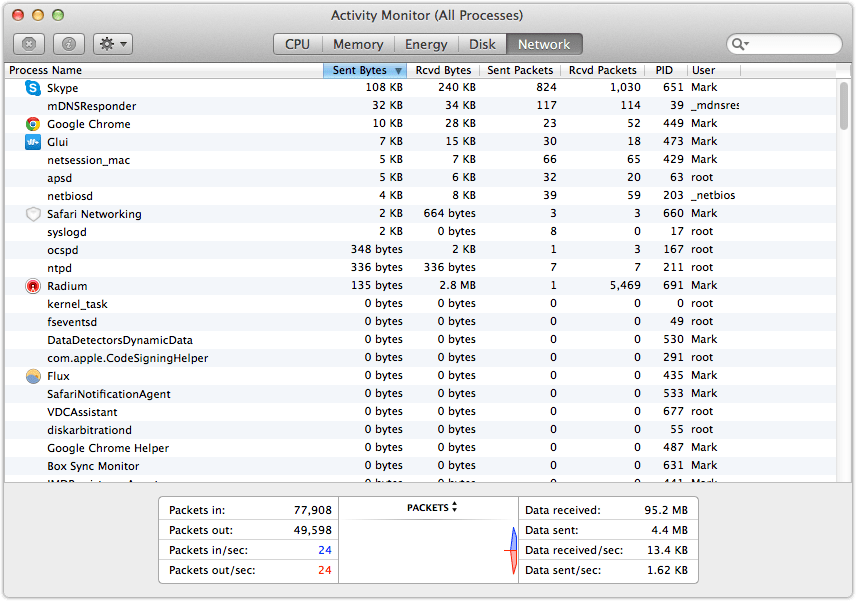Click blue Packets in/sec value
Viewport: 856px width, 601px height.
pyautogui.click(x=325, y=550)
